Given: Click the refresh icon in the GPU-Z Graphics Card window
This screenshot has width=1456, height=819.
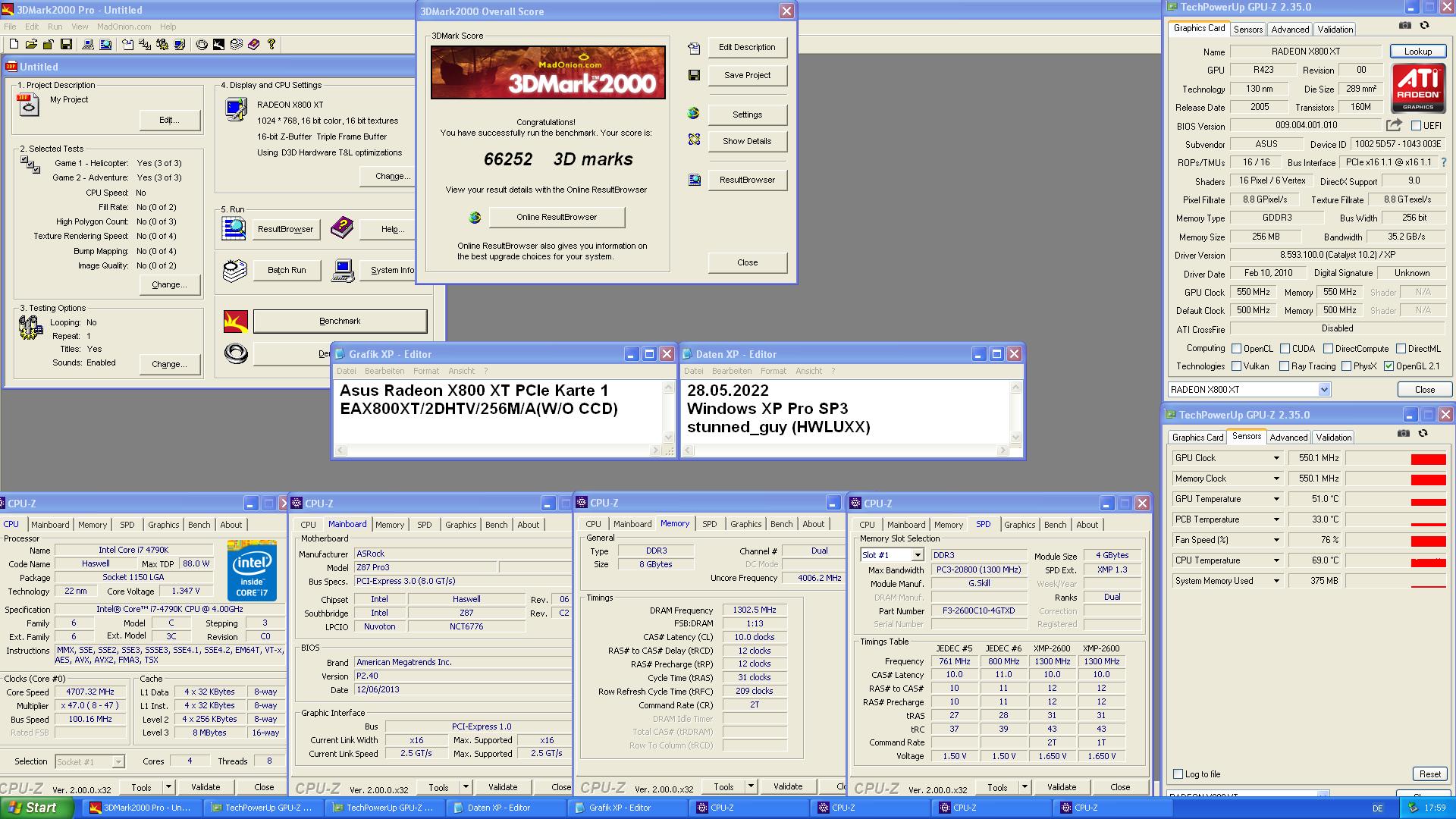Looking at the screenshot, I should point(1424,25).
